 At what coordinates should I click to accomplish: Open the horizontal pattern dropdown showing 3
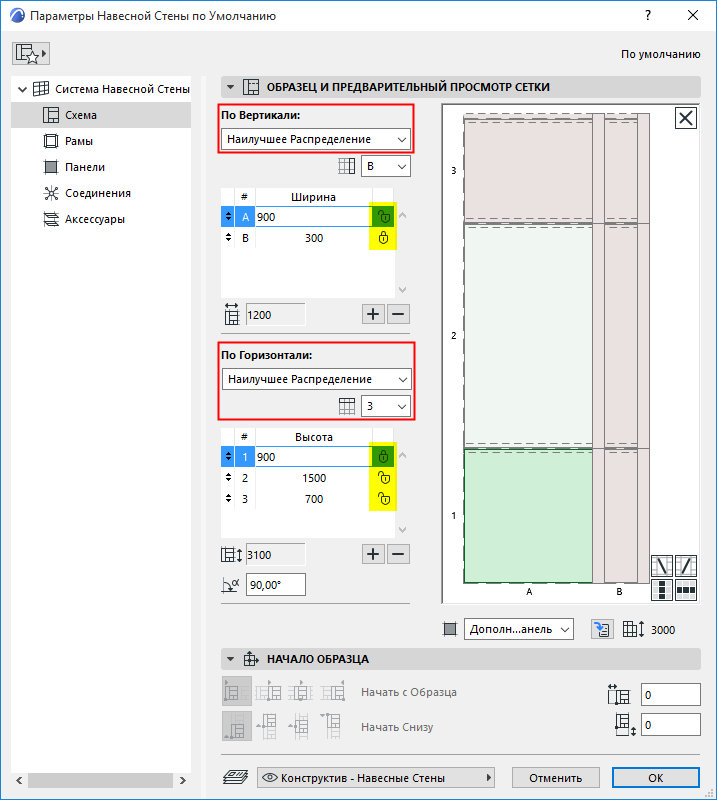[x=386, y=406]
